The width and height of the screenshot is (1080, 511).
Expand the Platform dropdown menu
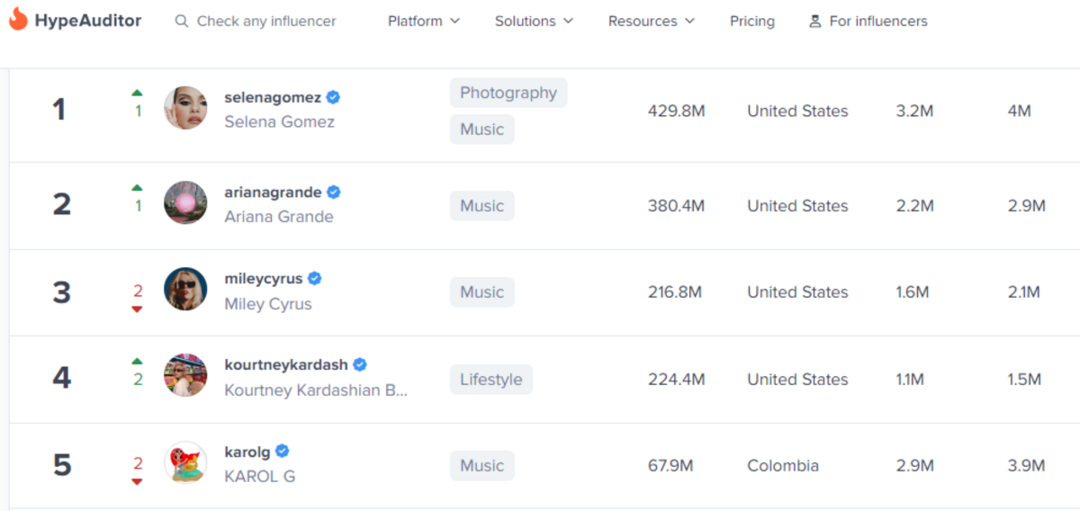[x=423, y=21]
